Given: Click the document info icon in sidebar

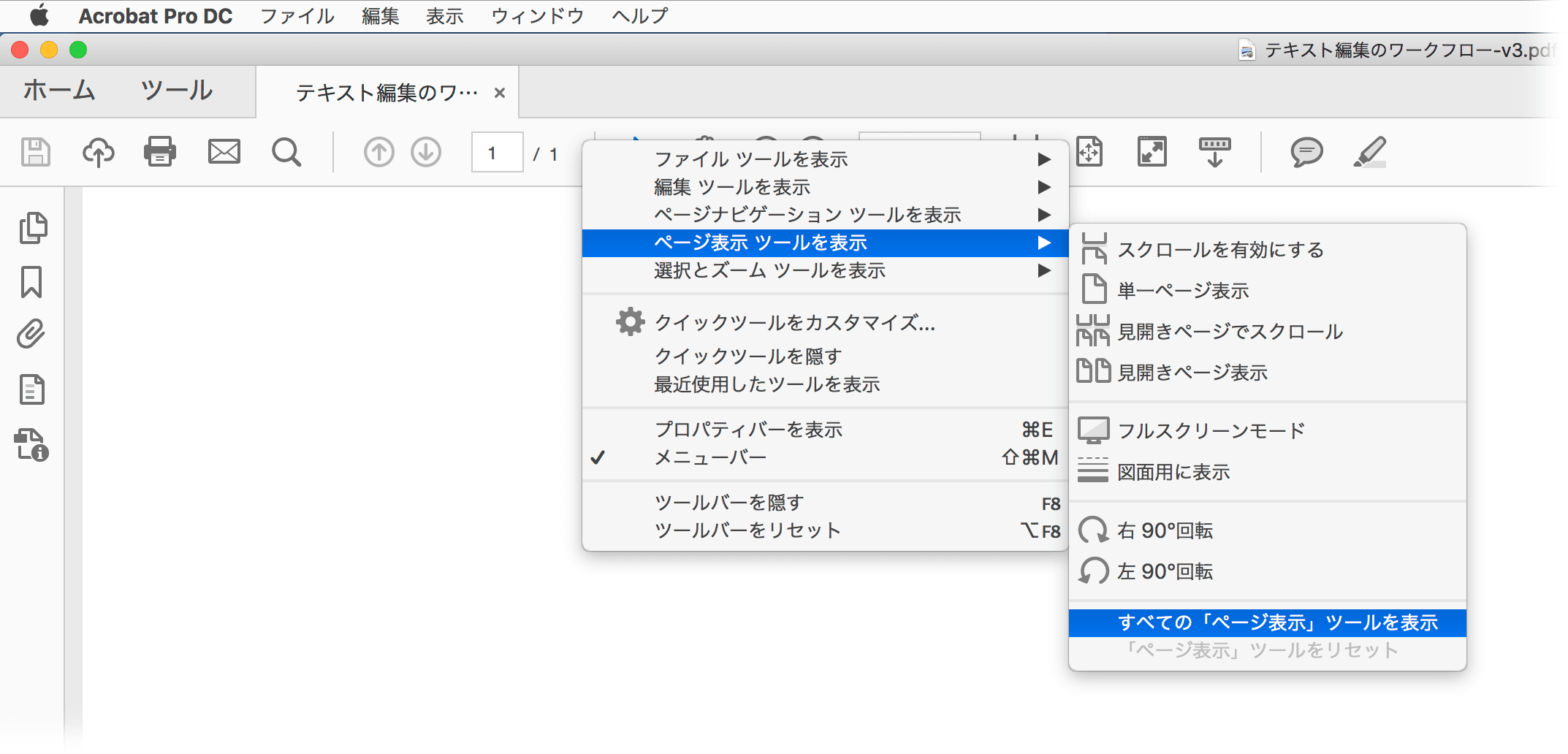Looking at the screenshot, I should (x=31, y=444).
